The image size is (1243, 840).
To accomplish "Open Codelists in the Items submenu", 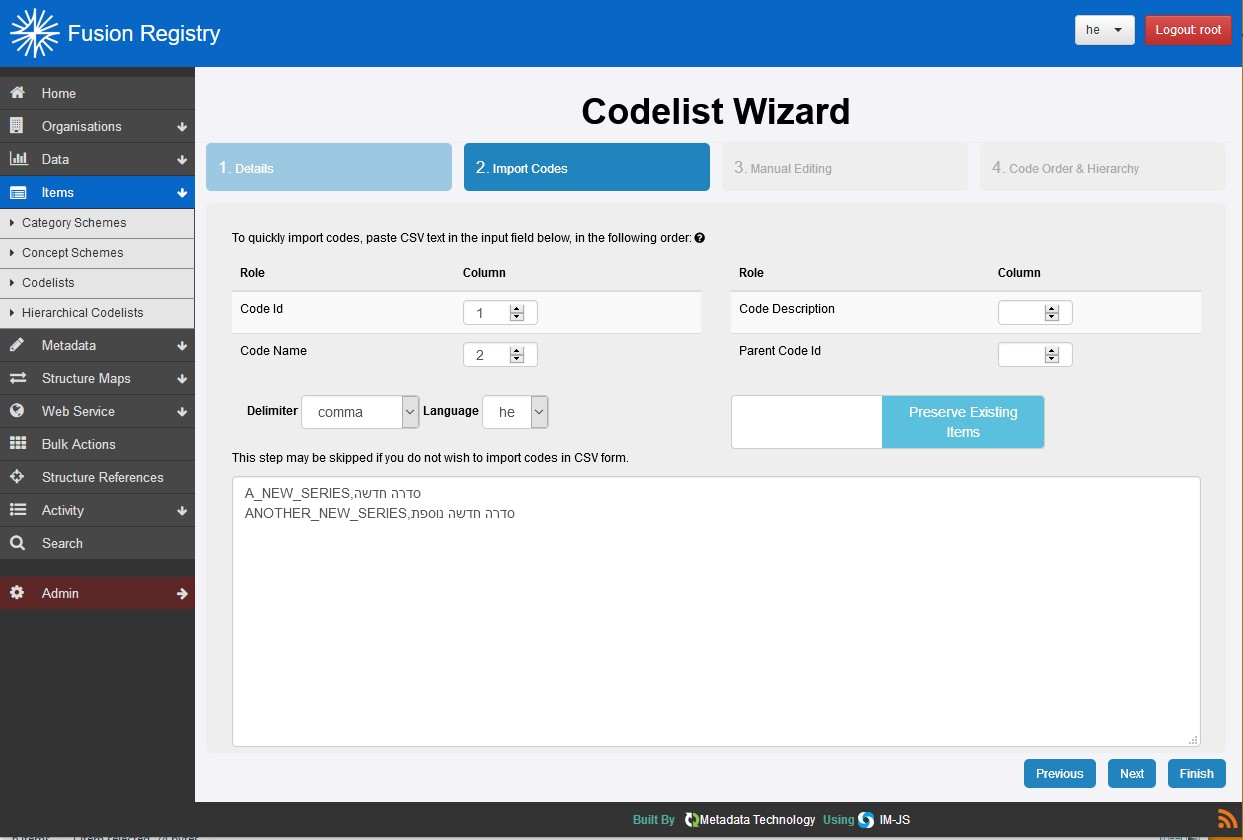I will (x=48, y=283).
